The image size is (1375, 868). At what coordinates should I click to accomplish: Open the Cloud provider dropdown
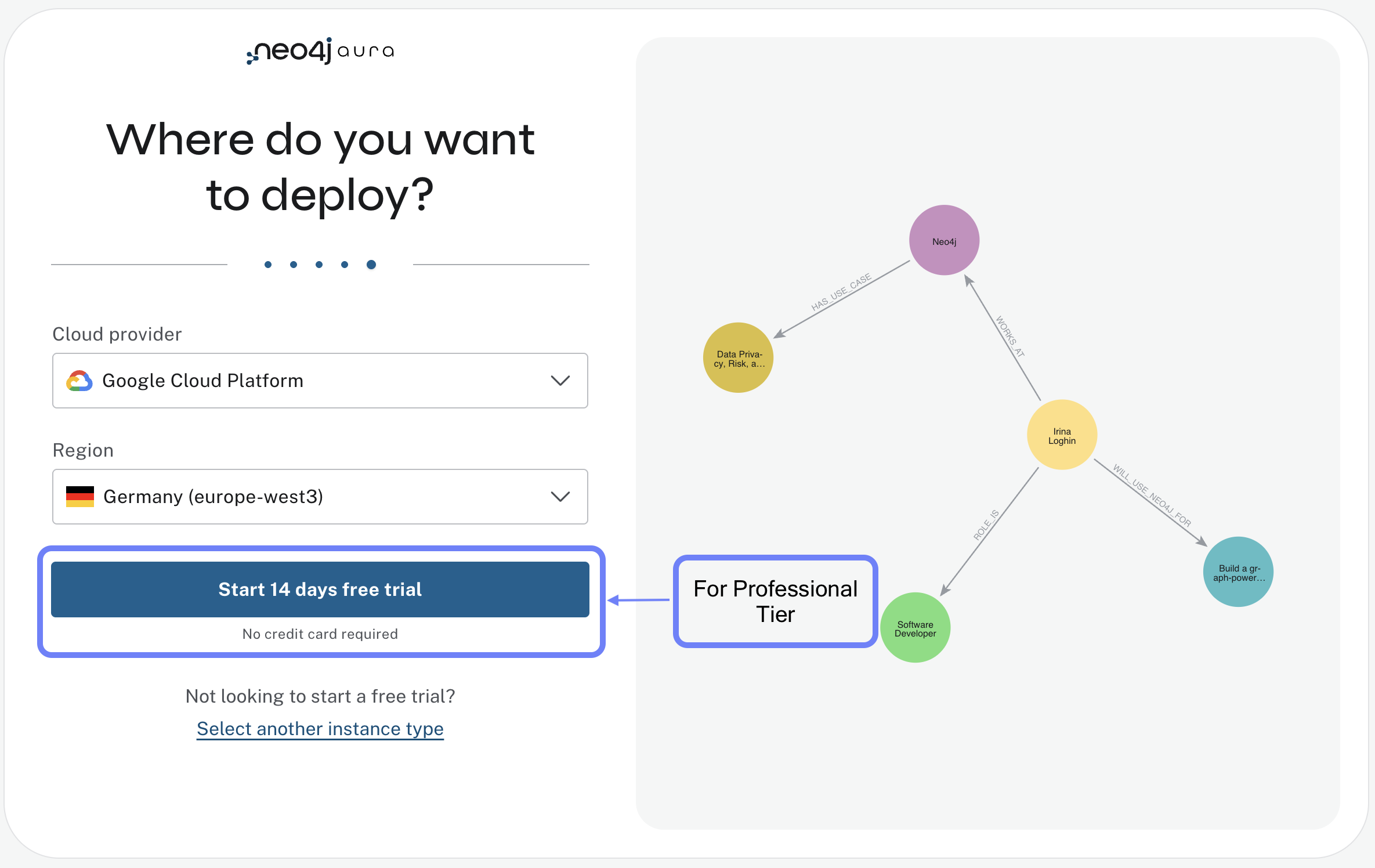pos(320,381)
